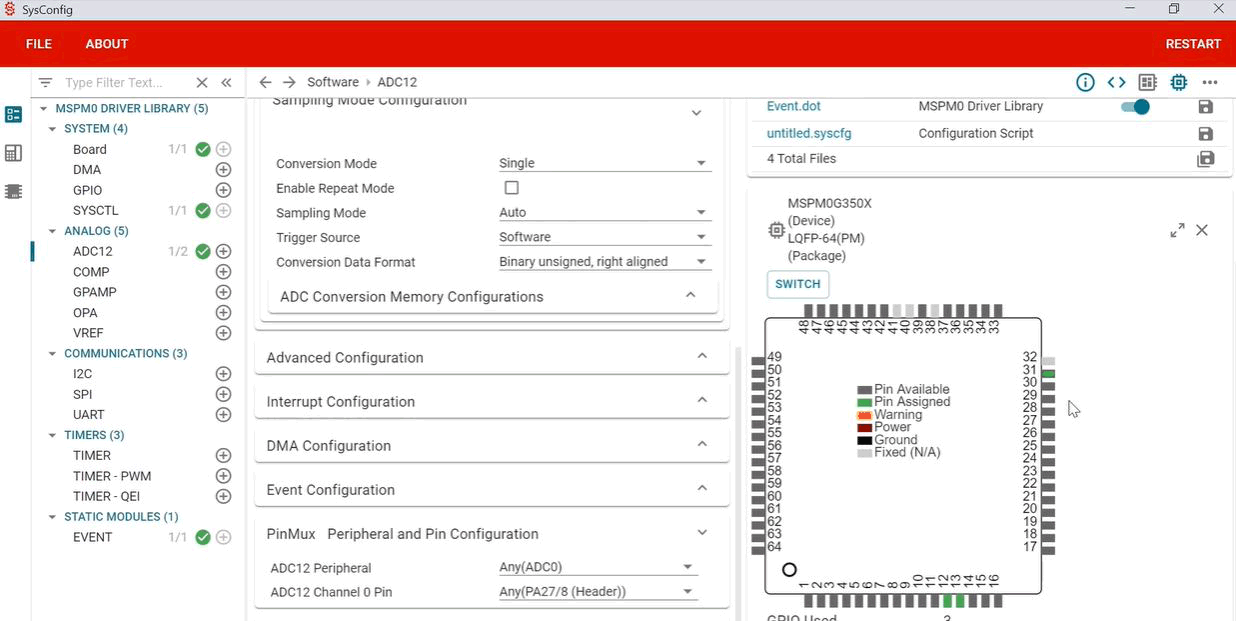Show the device view chip icon in toolbar
The height and width of the screenshot is (621, 1236).
coord(1179,83)
